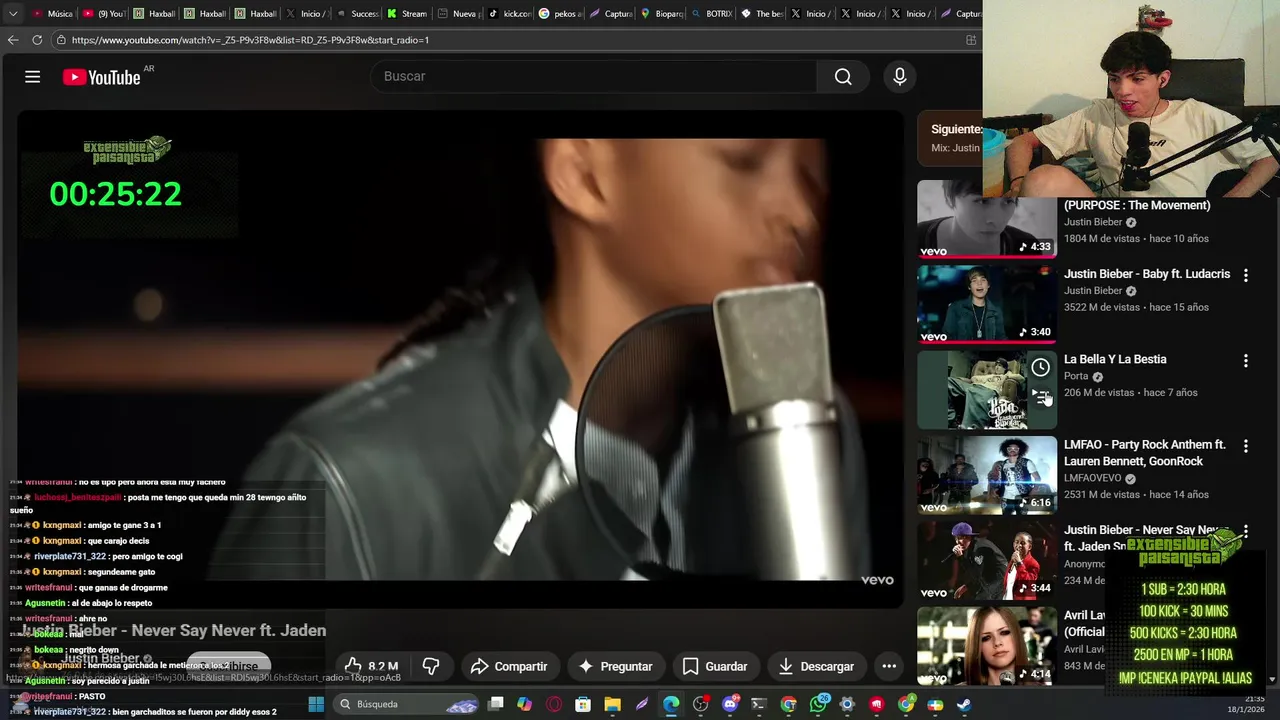Switch to the pekos Google tab
1280x720 pixels.
[560, 13]
